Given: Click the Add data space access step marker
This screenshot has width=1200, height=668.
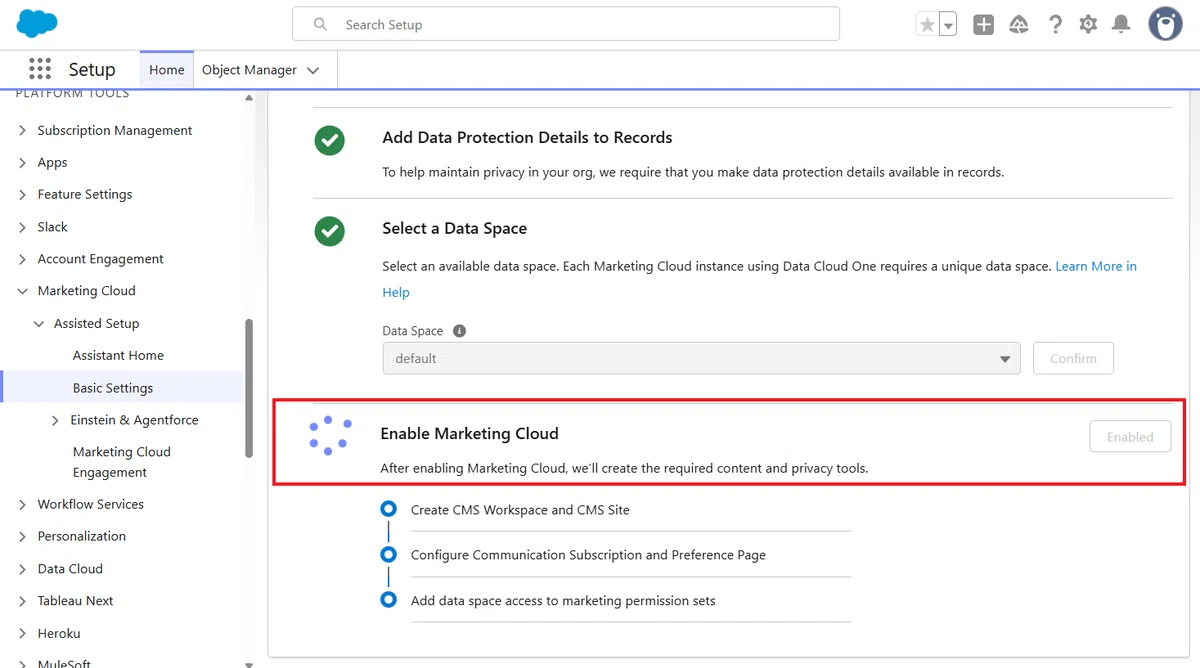Looking at the screenshot, I should (388, 601).
